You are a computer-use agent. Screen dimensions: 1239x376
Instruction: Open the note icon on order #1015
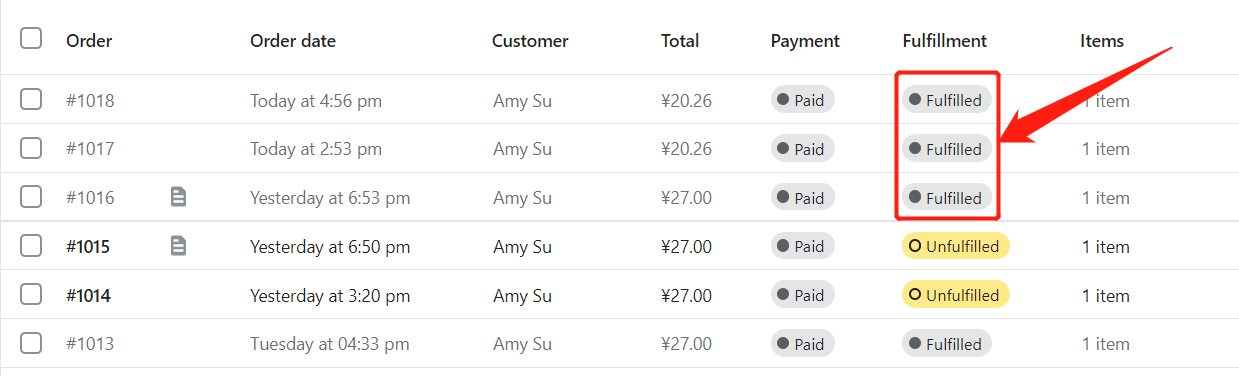pos(178,246)
